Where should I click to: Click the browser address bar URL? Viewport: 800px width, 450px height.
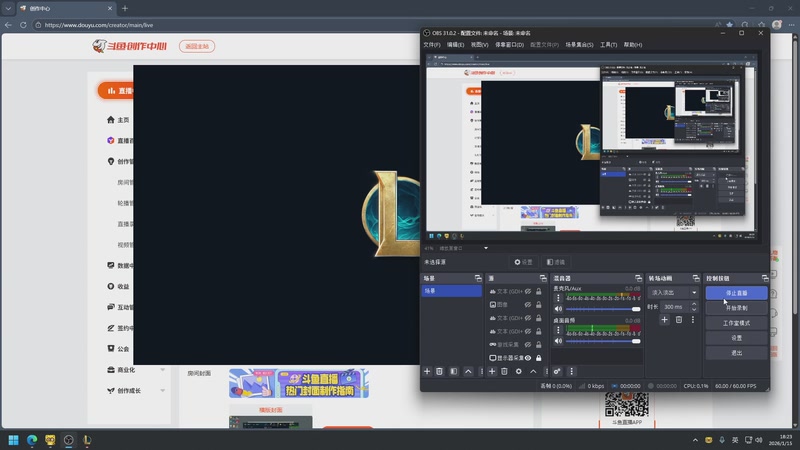pos(99,25)
